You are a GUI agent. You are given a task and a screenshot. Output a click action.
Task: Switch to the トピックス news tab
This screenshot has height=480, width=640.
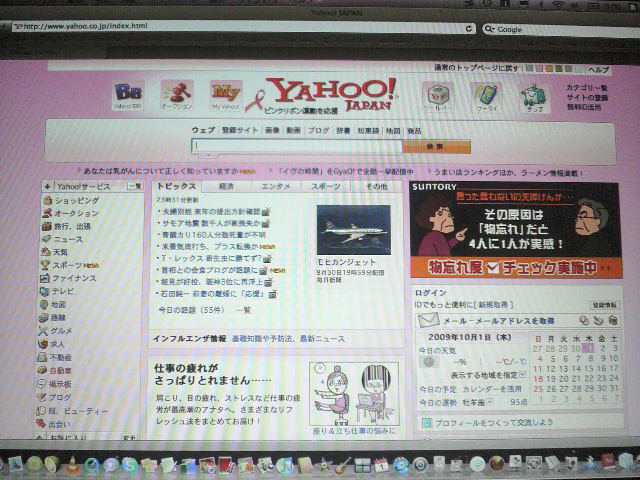pyautogui.click(x=177, y=187)
